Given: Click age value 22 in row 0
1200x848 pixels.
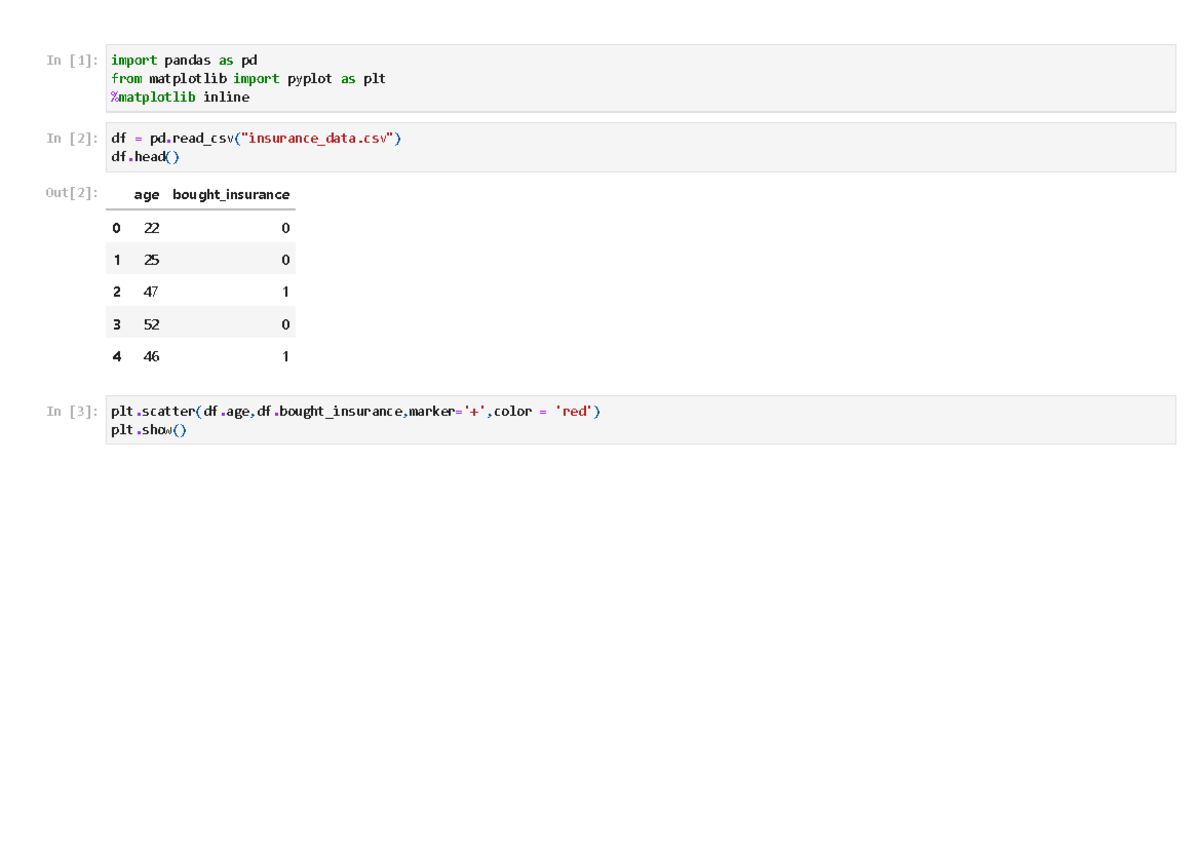Looking at the screenshot, I should click(x=151, y=228).
